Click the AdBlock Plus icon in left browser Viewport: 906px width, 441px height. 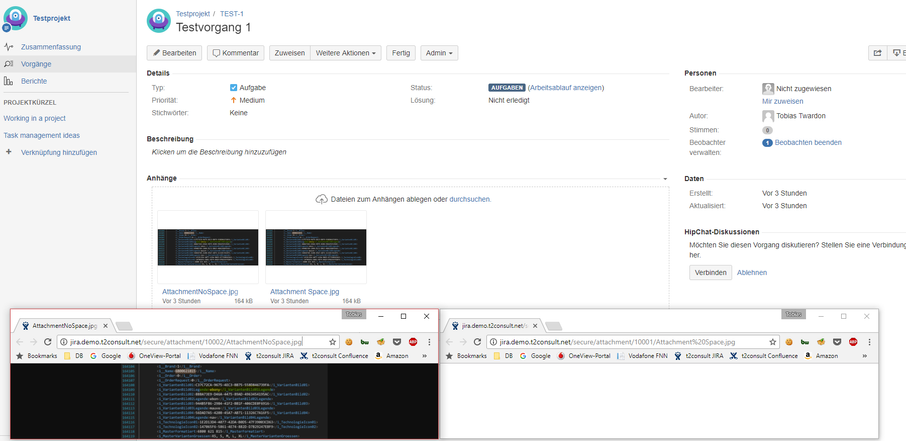[413, 342]
